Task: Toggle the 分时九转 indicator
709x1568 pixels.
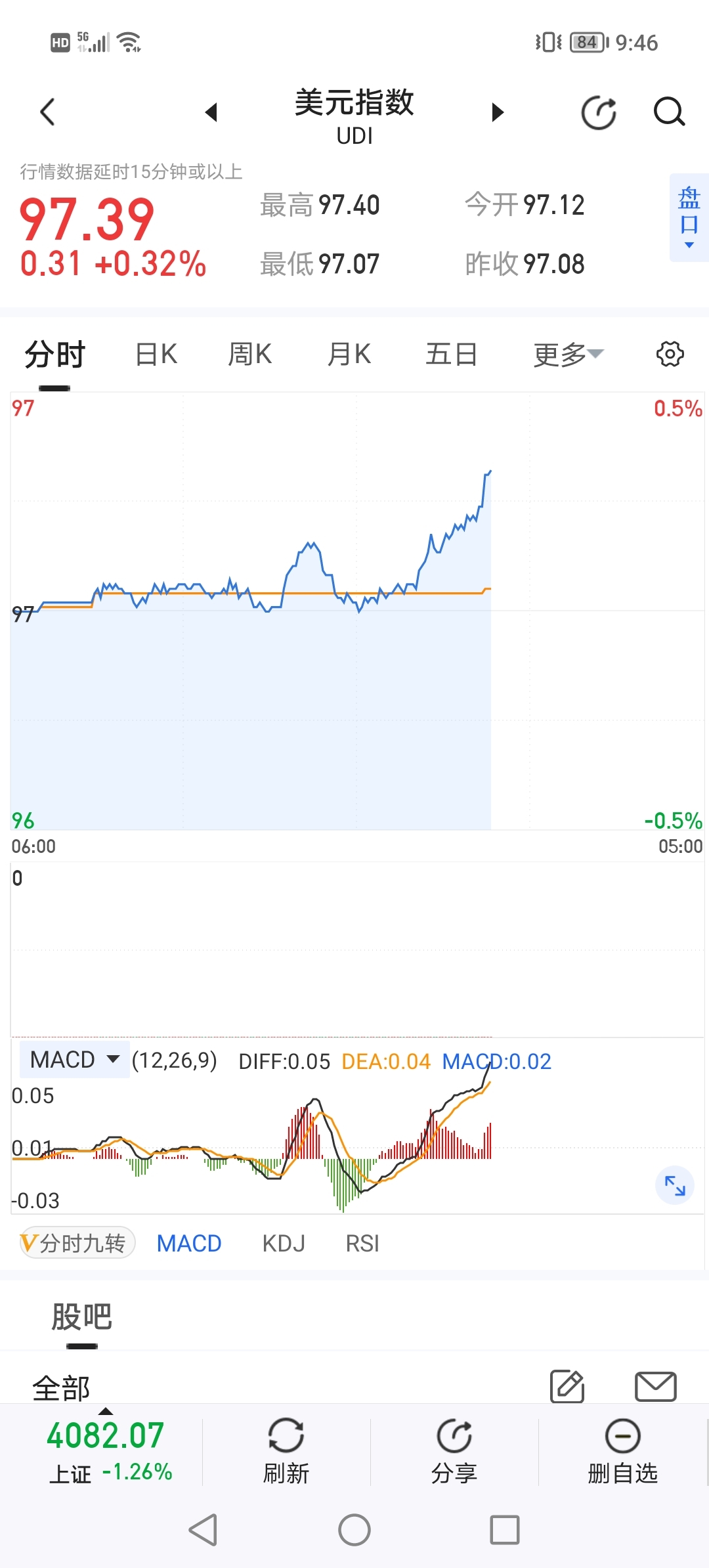Action: pyautogui.click(x=77, y=1243)
